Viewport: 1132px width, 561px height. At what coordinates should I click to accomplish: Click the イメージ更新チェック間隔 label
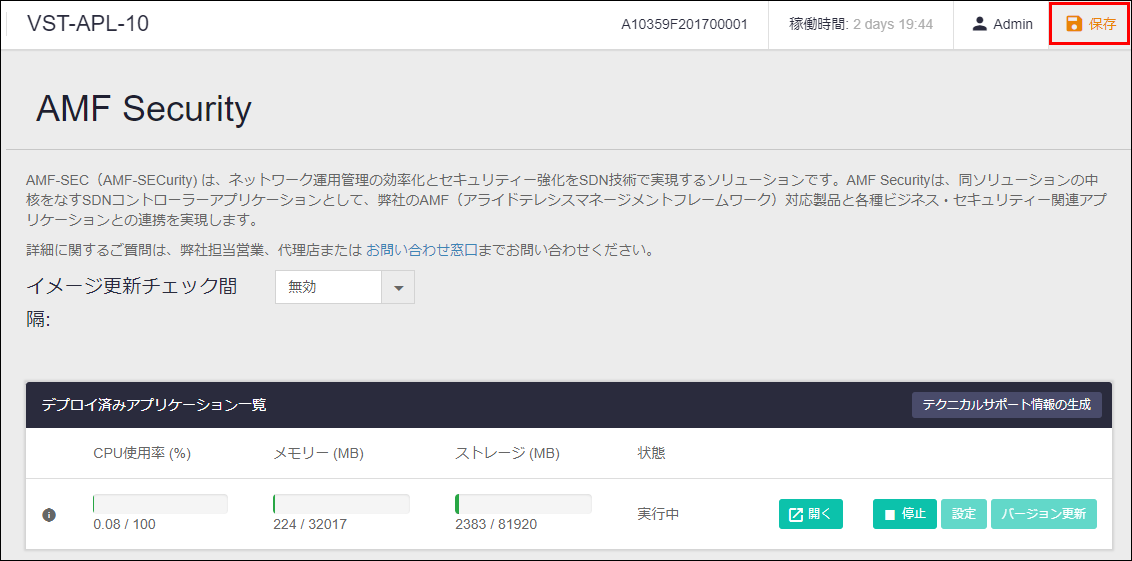point(131,303)
